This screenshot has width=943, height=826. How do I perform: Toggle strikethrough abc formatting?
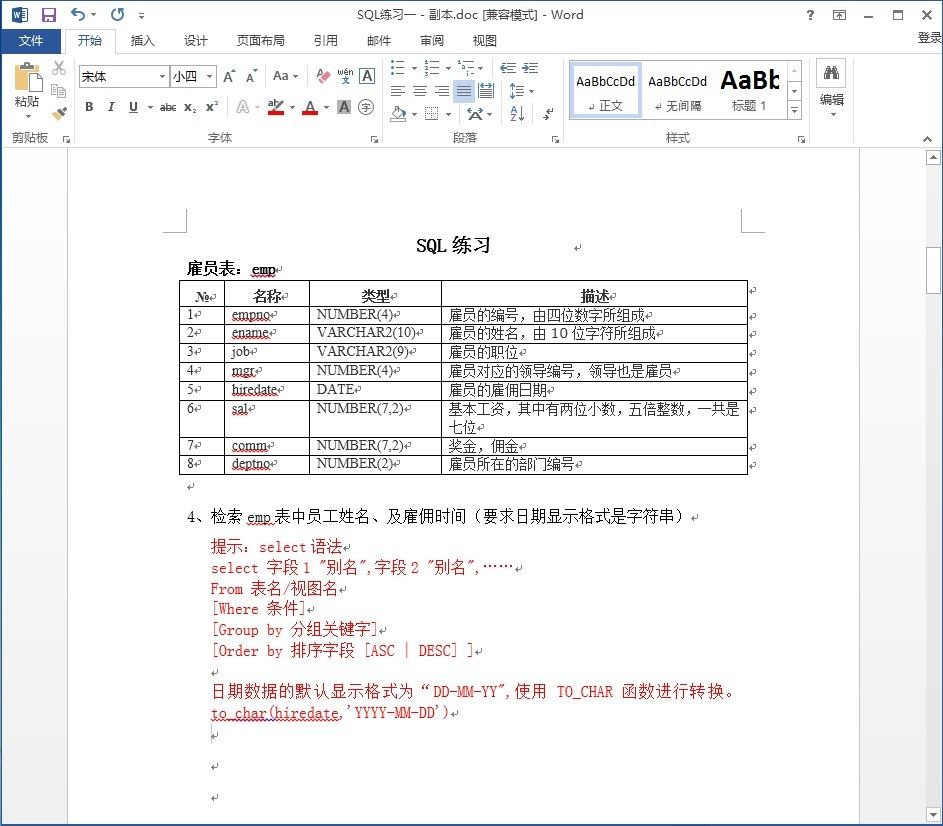168,107
